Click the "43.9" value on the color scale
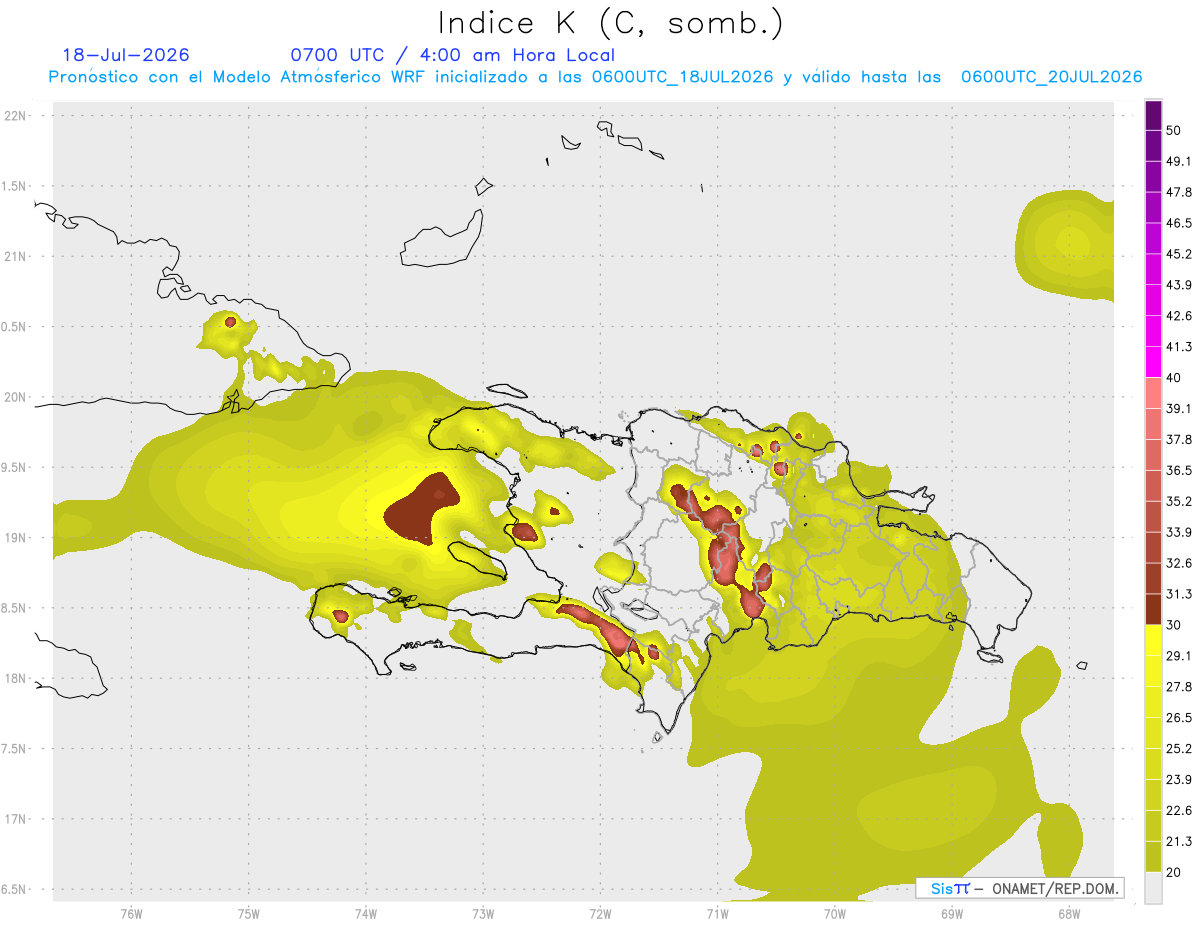Screen dimensions: 1200x927 [x=1178, y=285]
